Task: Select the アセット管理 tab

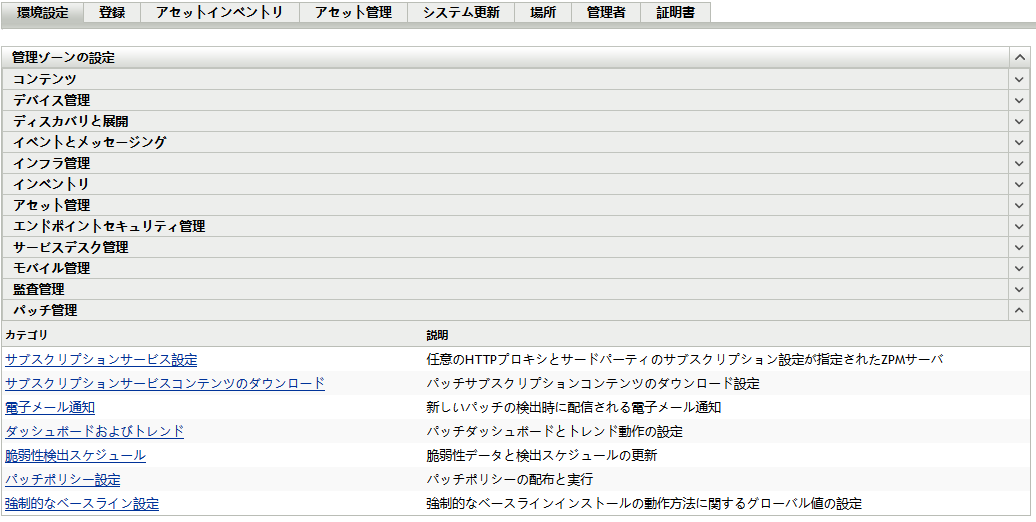Action: click(x=353, y=13)
